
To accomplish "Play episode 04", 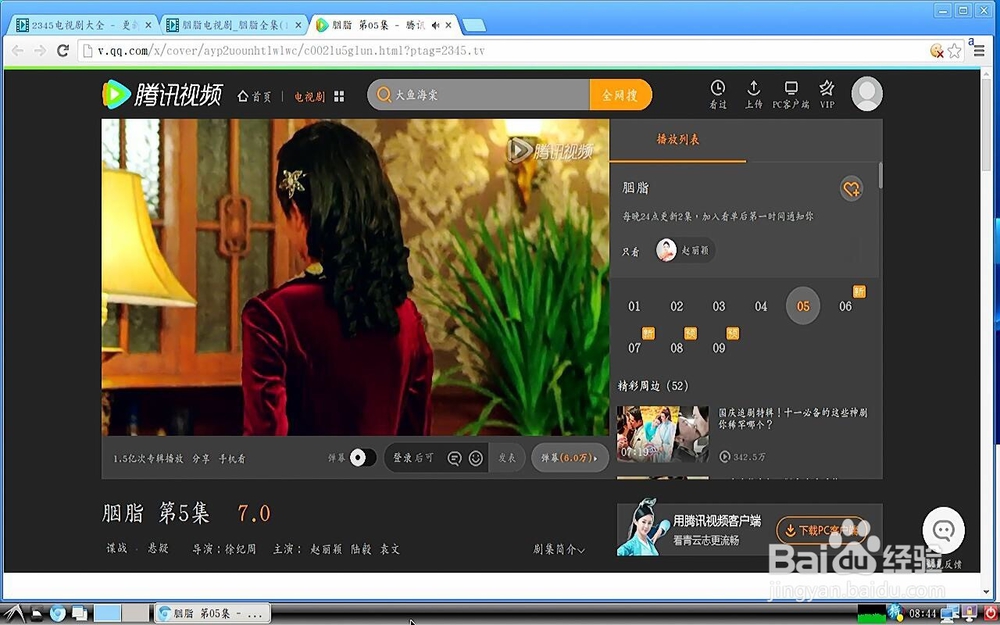I will point(761,307).
